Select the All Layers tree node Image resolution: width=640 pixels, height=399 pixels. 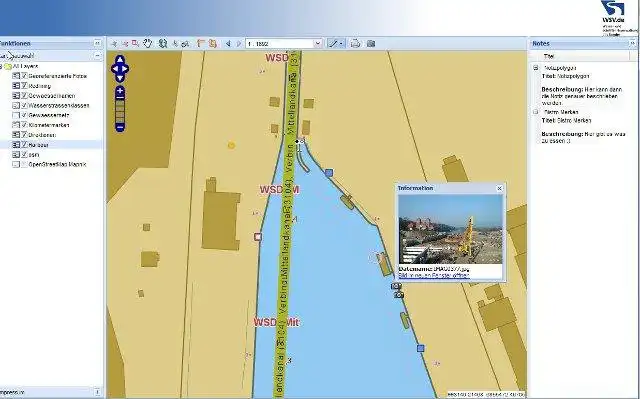[x=25, y=66]
